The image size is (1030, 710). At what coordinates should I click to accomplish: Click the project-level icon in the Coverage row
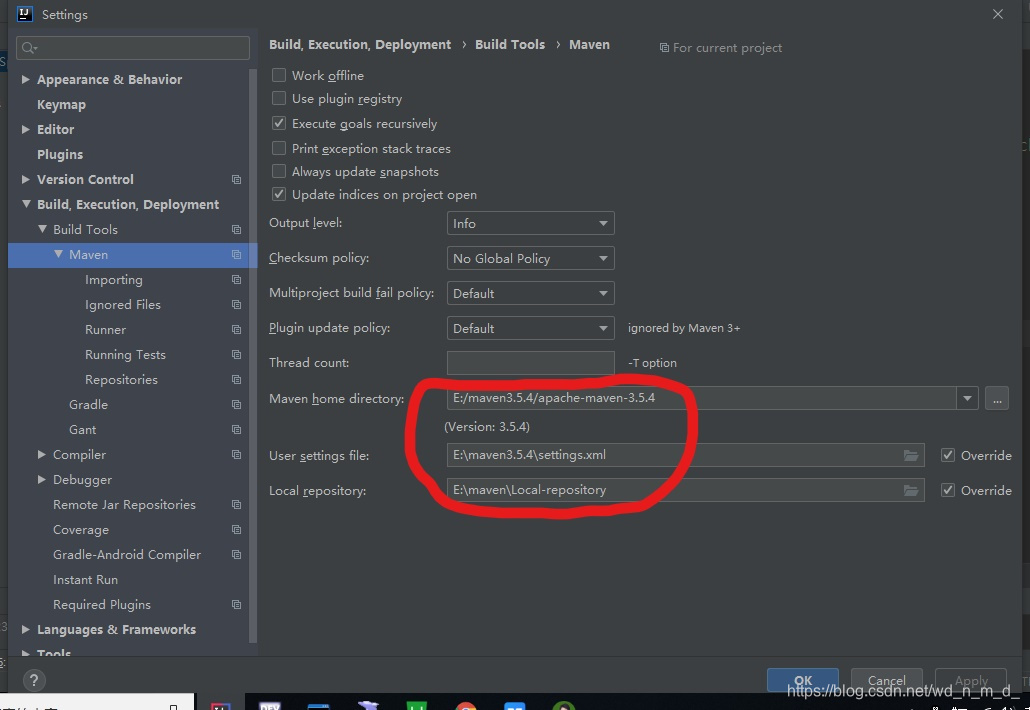pos(236,529)
